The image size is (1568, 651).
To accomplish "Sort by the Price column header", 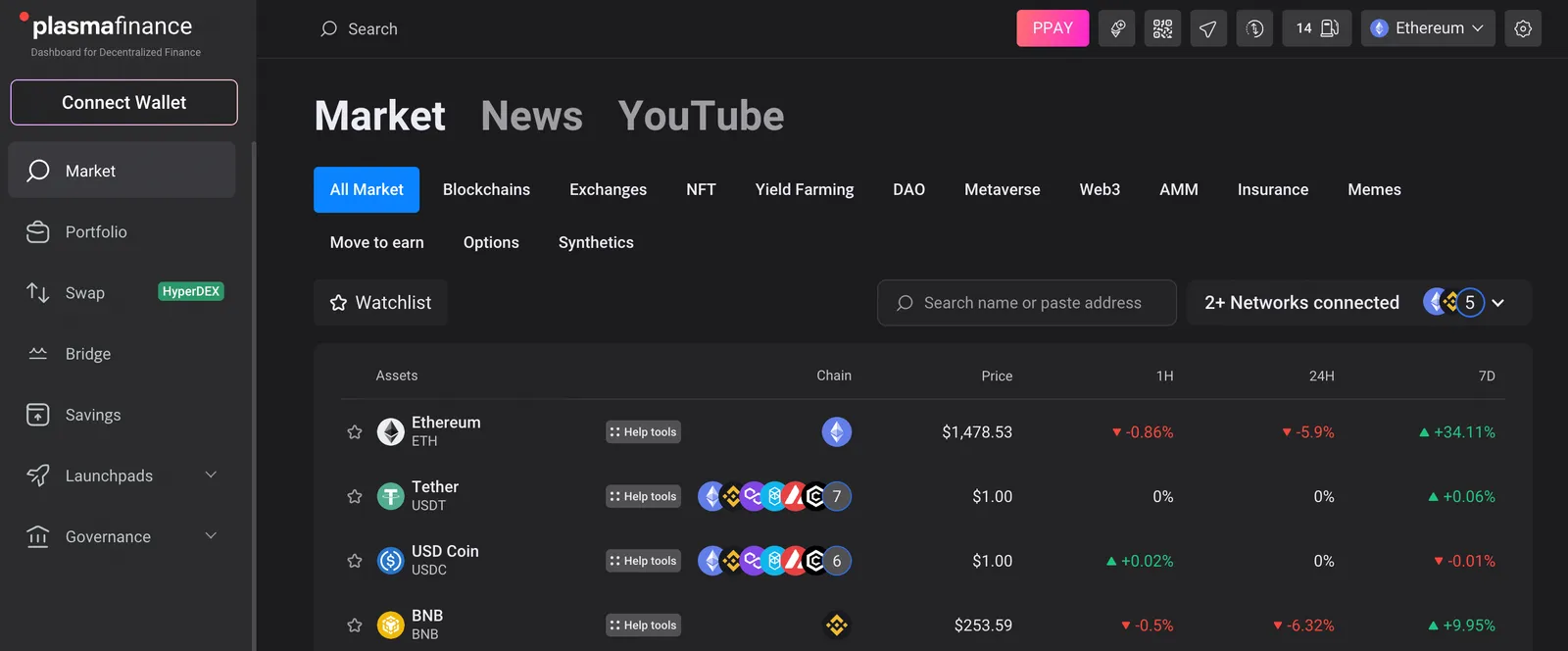I will [997, 376].
